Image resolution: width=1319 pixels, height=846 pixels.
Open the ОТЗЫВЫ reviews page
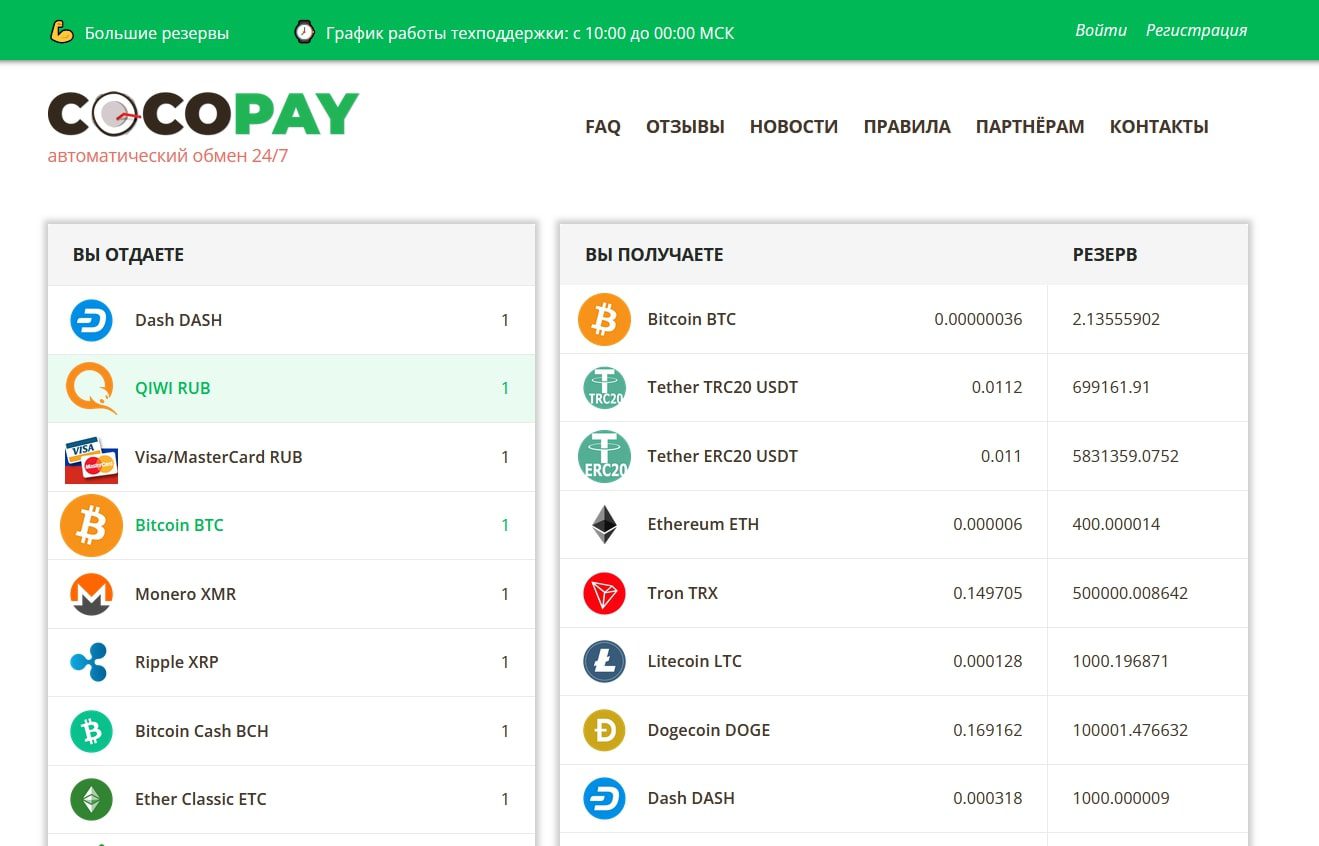coord(685,127)
